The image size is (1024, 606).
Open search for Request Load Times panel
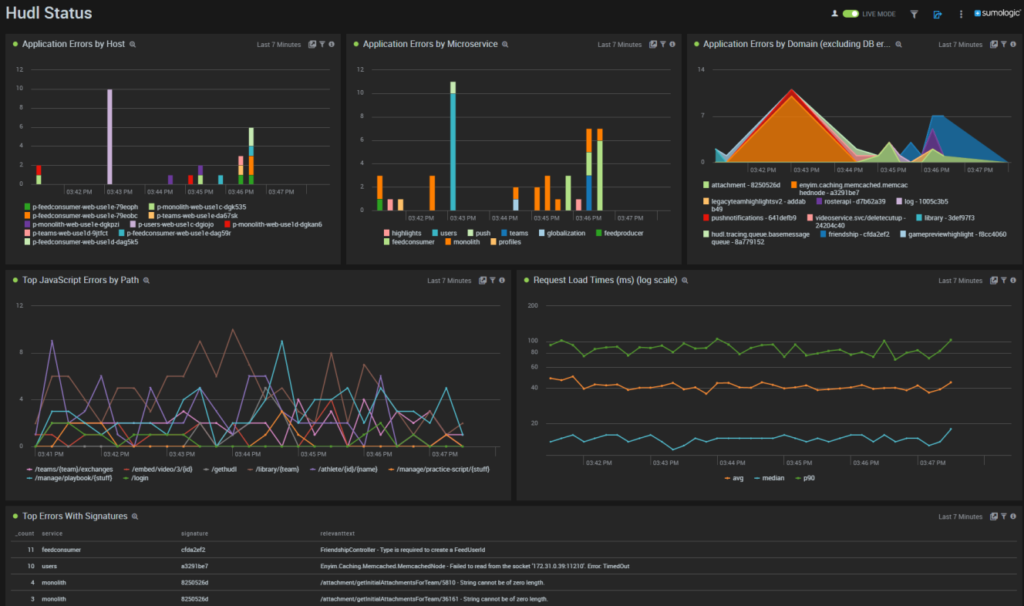pos(684,280)
